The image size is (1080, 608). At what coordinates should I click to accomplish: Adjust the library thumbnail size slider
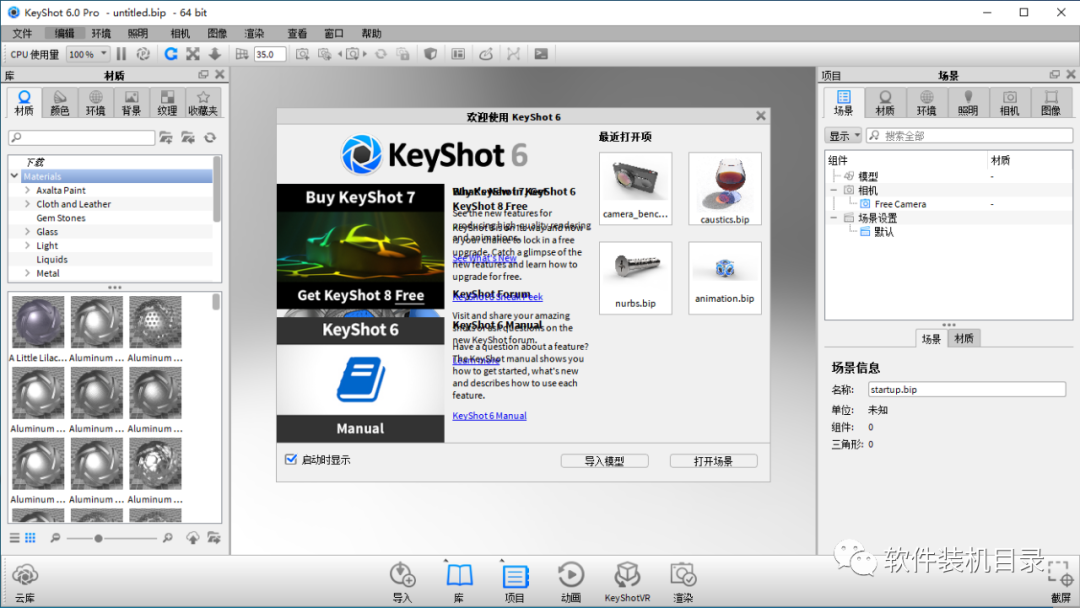[98, 538]
